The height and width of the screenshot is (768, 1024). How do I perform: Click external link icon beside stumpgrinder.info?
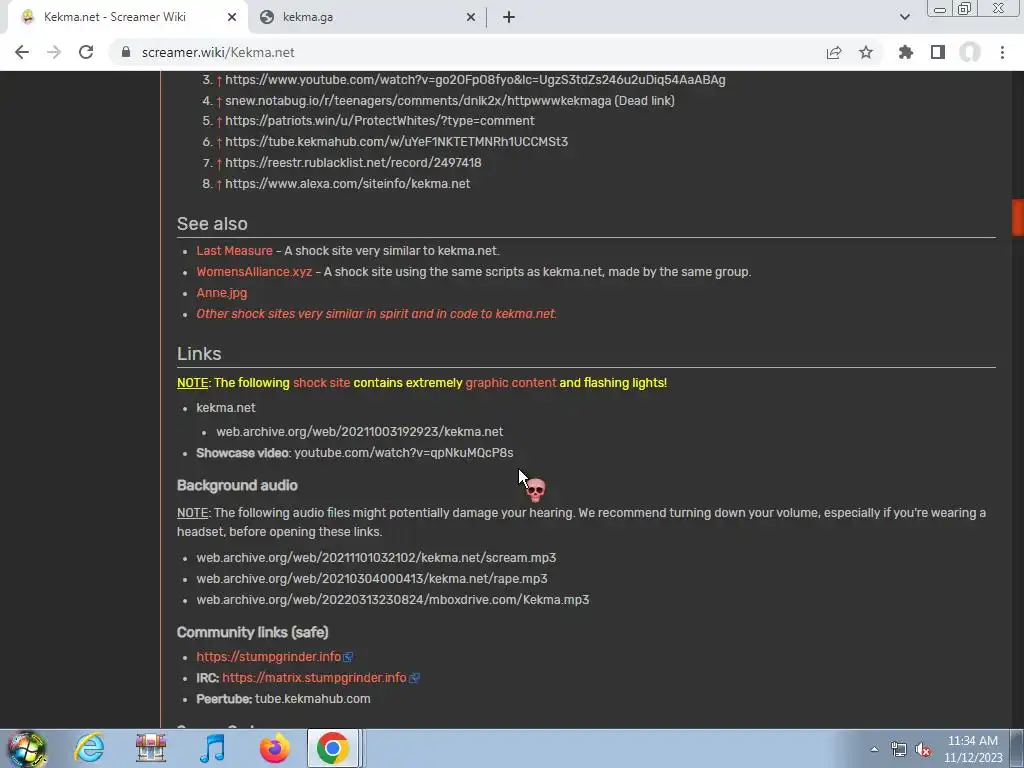pos(348,657)
